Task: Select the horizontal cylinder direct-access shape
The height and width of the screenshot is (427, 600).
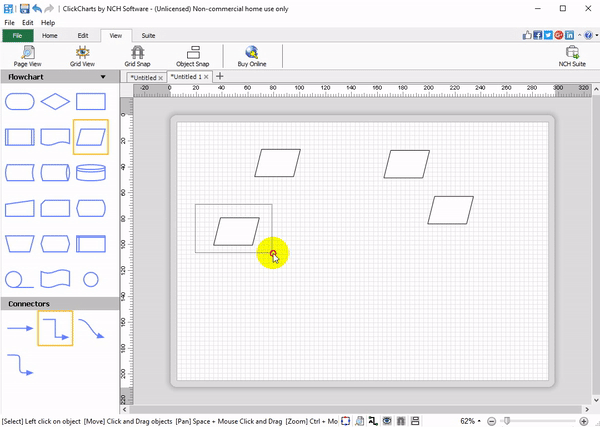Action: (55, 173)
